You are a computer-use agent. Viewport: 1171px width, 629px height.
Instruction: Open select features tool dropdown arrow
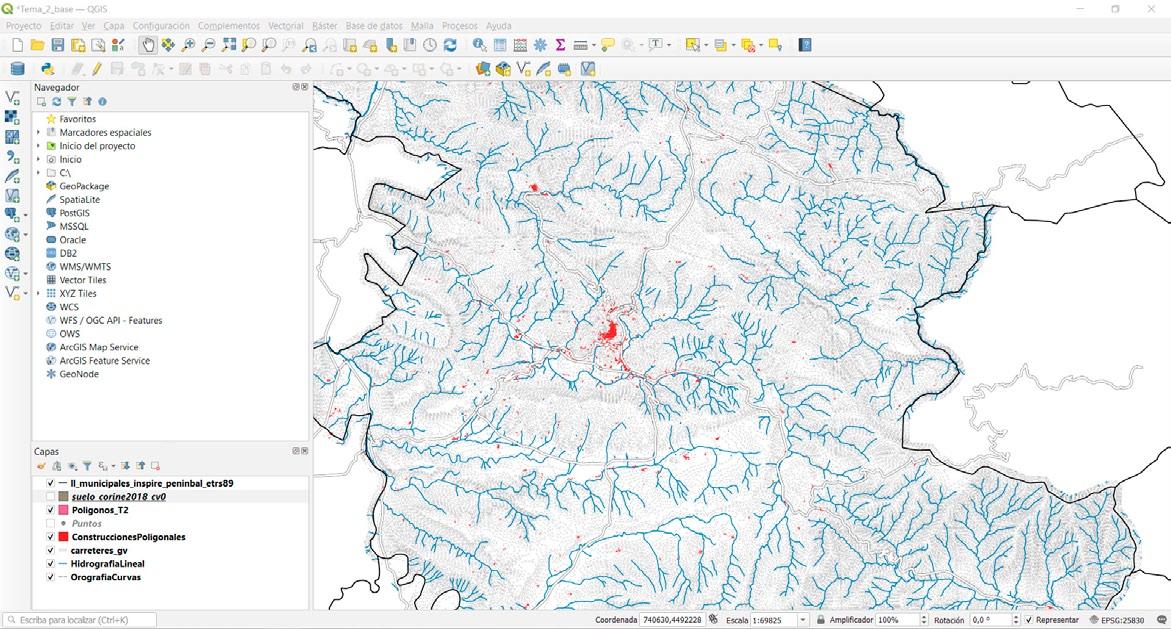(706, 45)
